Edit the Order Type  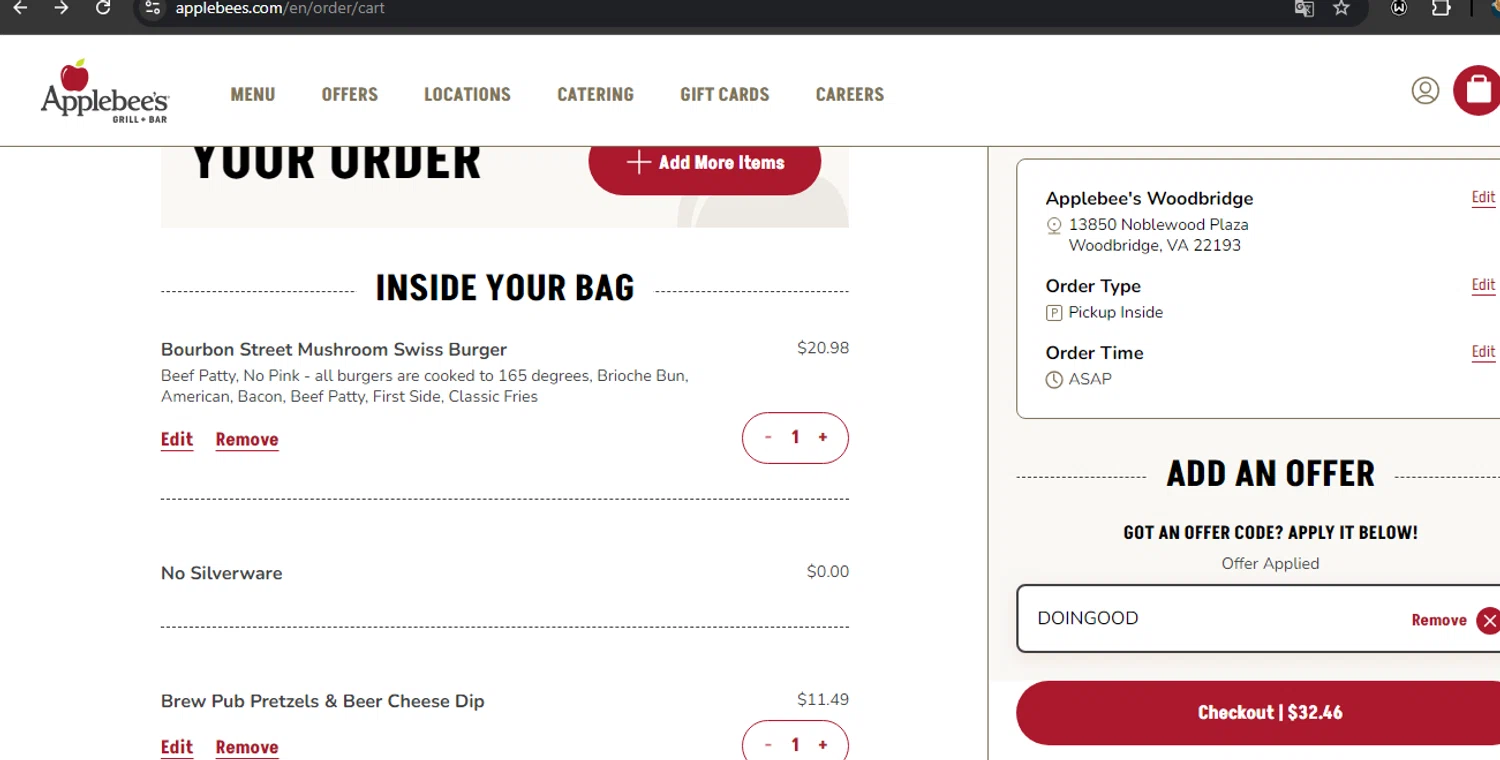(1484, 286)
